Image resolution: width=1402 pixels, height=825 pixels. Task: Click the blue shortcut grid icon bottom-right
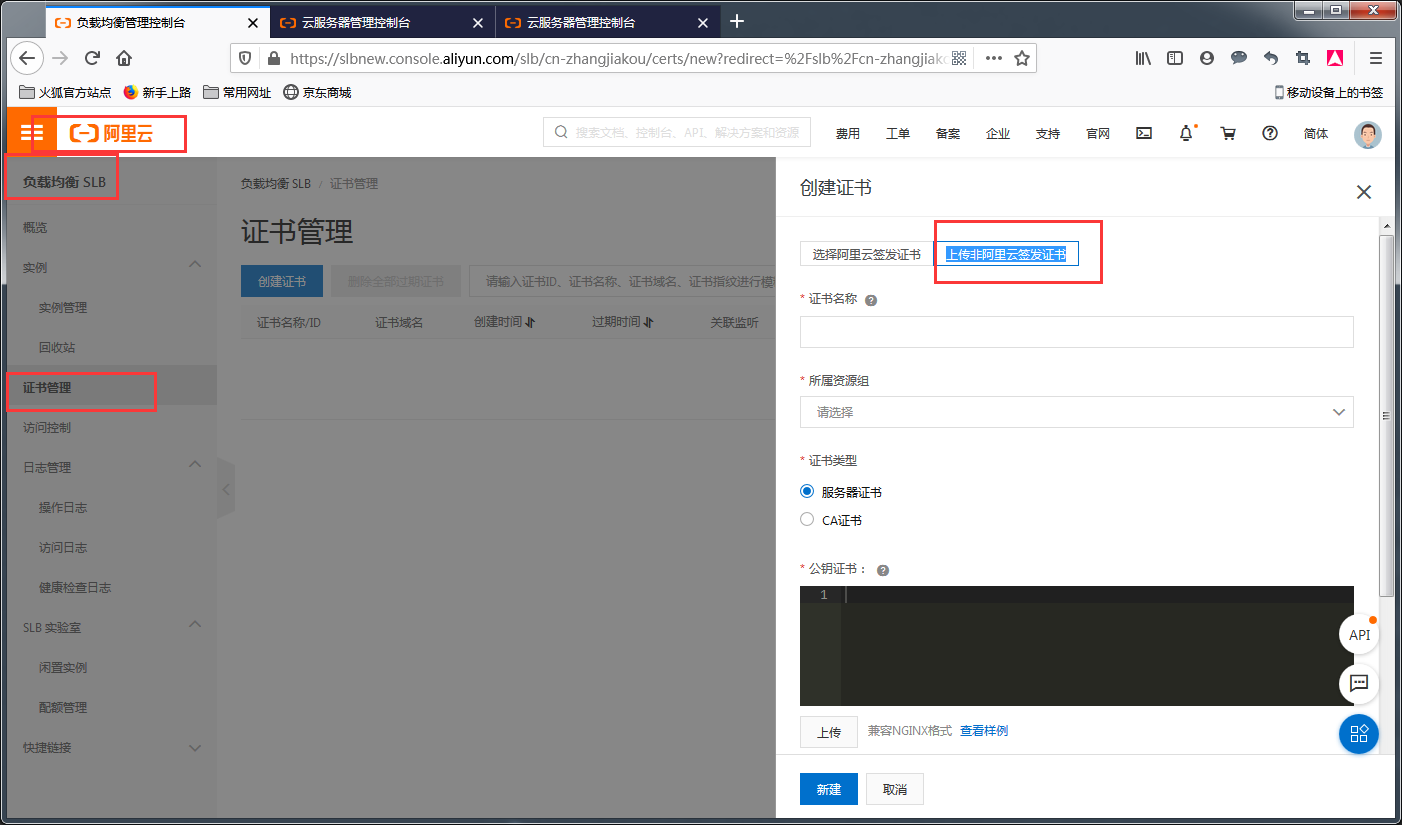[1359, 734]
